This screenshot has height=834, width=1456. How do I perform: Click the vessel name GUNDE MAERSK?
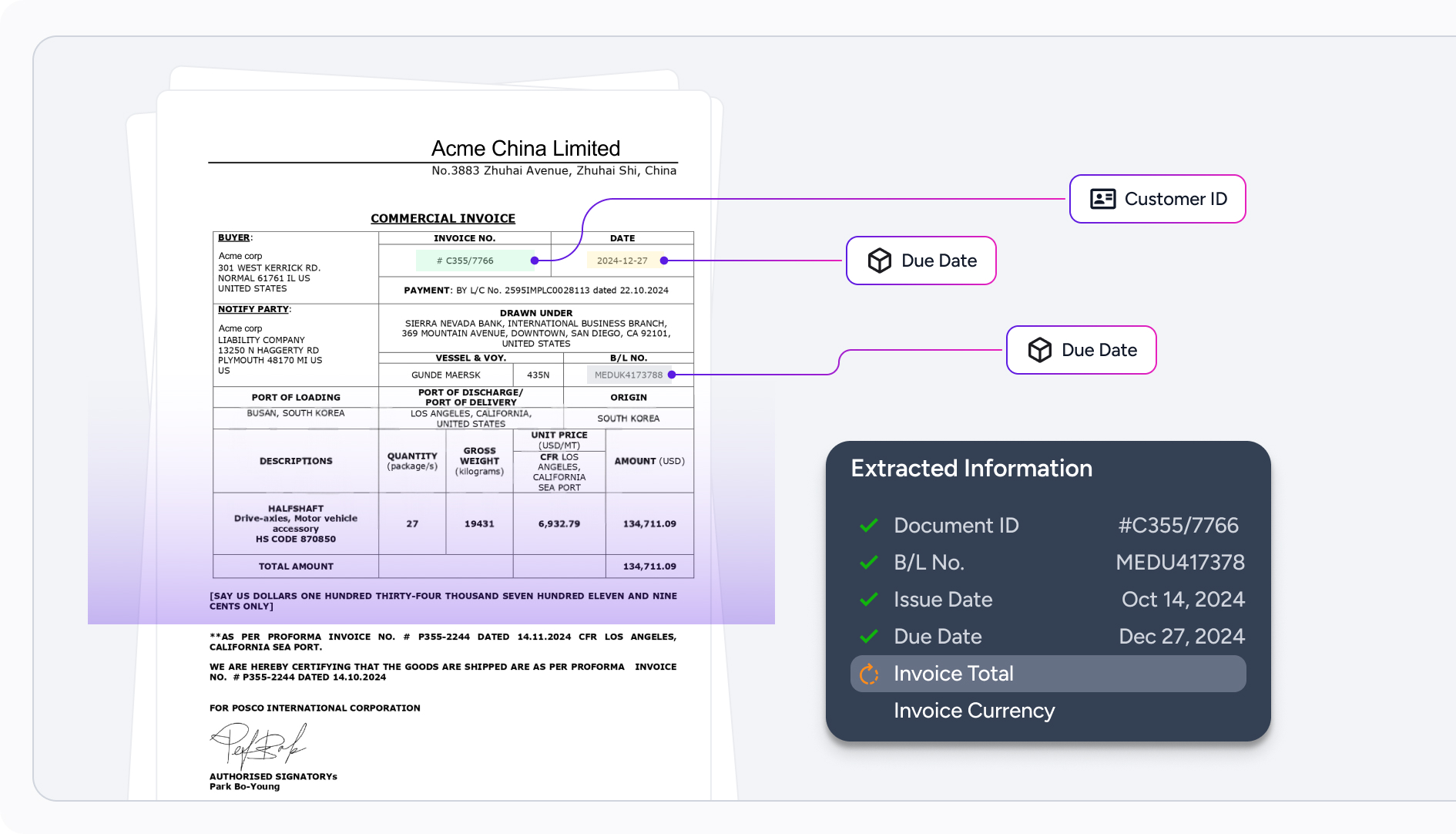[x=446, y=375]
